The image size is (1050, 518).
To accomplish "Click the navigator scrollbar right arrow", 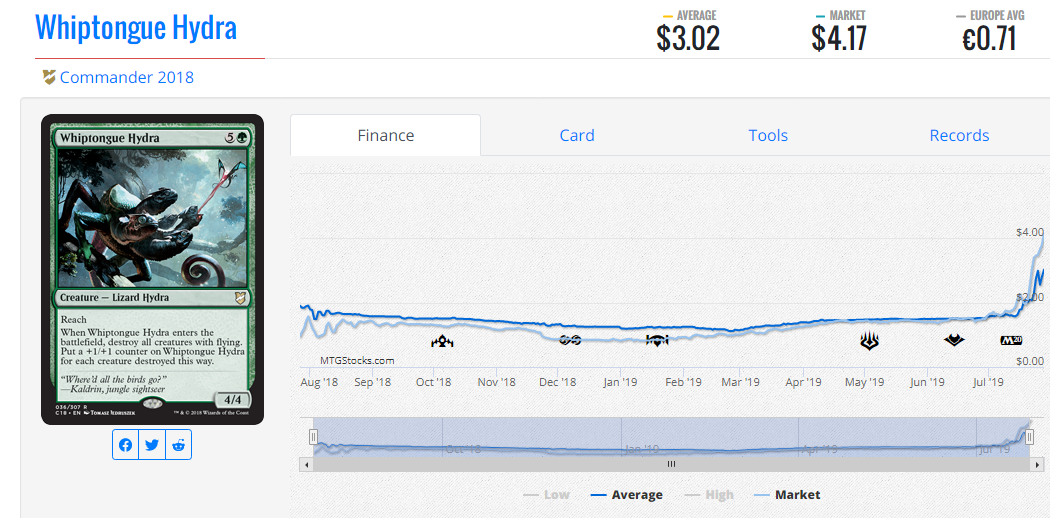I will point(1039,464).
